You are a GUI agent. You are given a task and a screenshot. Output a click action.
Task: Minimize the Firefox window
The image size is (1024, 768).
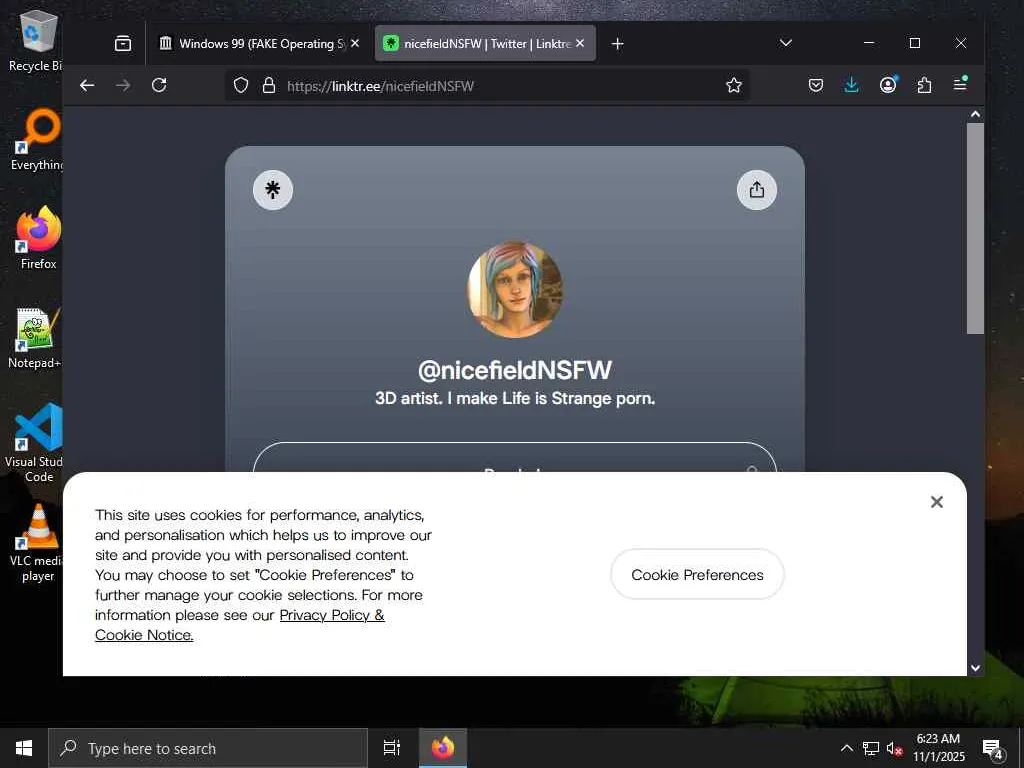869,43
